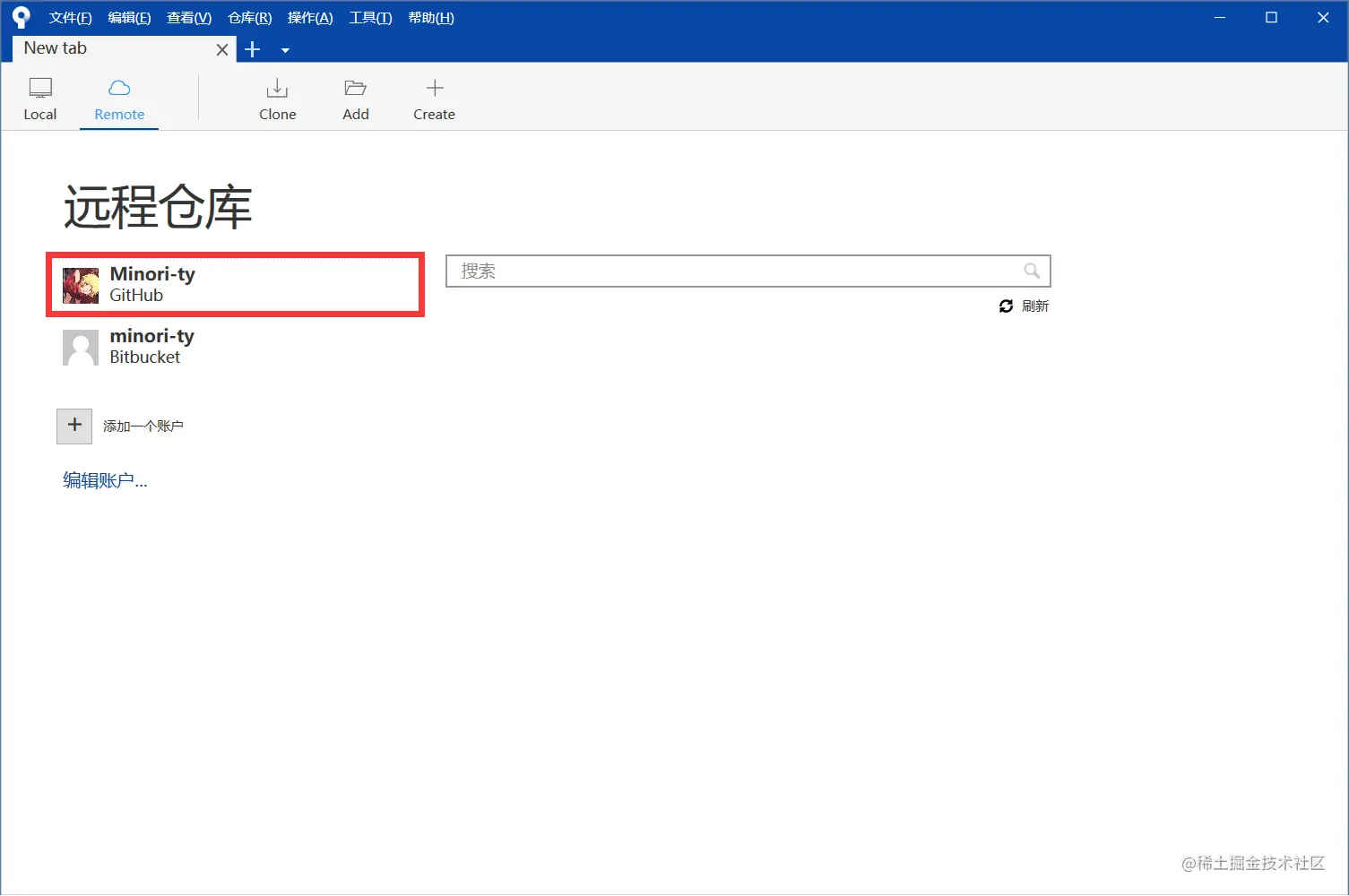Open the 编辑(E) menu
This screenshot has width=1349, height=896.
coord(129,18)
